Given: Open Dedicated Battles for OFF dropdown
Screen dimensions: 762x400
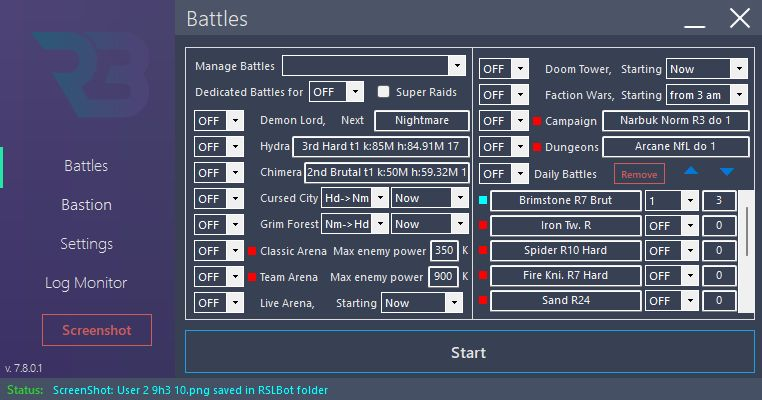Looking at the screenshot, I should pyautogui.click(x=336, y=92).
